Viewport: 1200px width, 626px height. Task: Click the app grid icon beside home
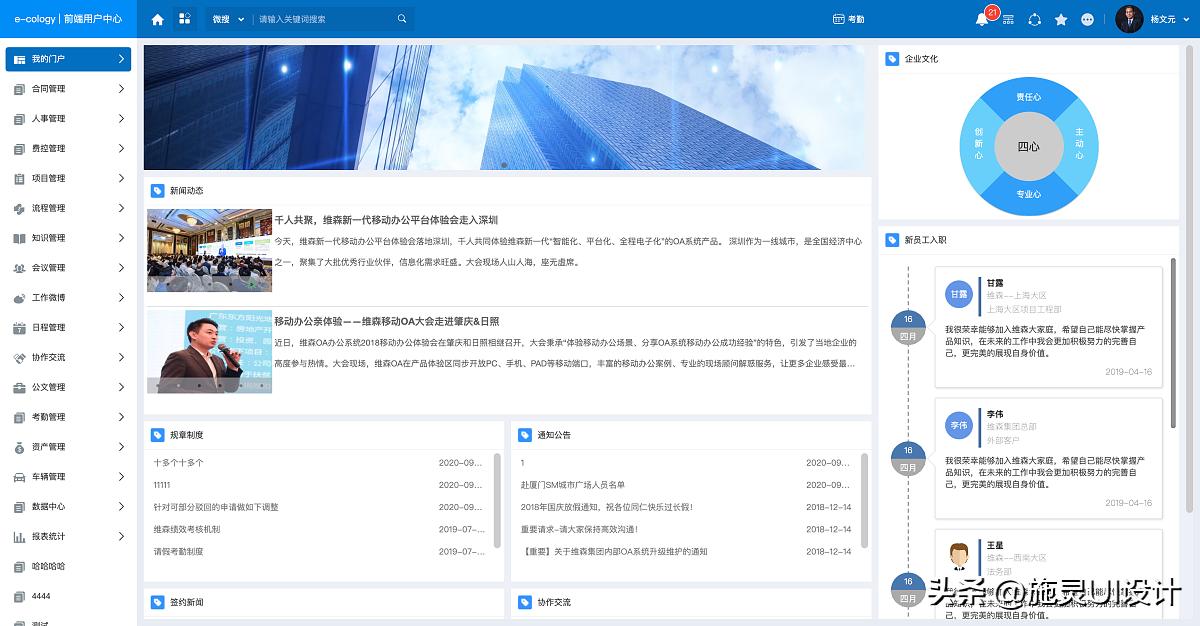[184, 19]
